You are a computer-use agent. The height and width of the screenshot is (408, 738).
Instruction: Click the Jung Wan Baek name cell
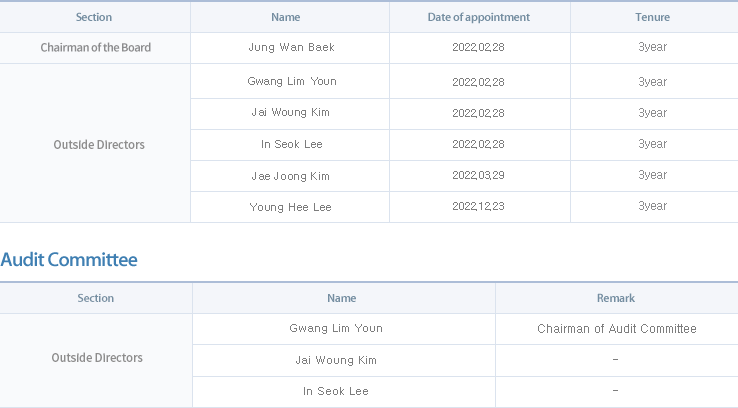[291, 48]
